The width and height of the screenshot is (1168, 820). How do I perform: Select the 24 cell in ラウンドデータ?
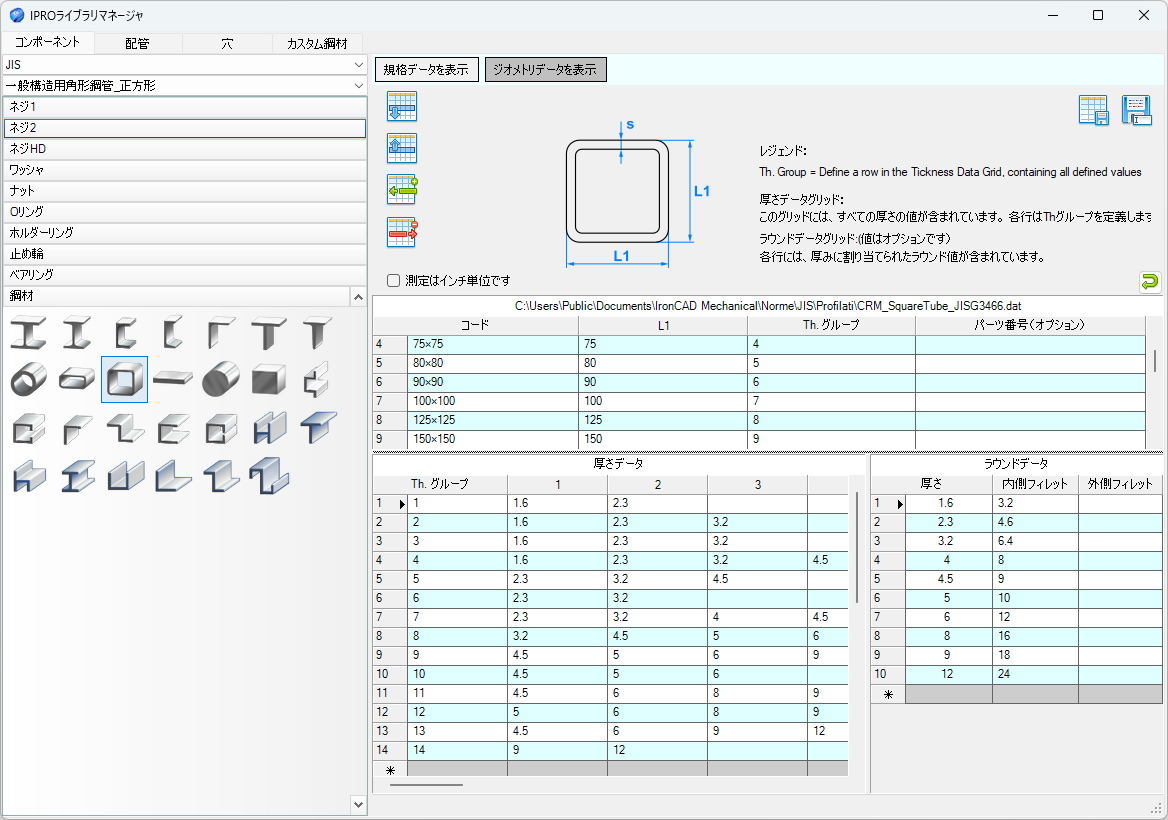[x=1035, y=674]
